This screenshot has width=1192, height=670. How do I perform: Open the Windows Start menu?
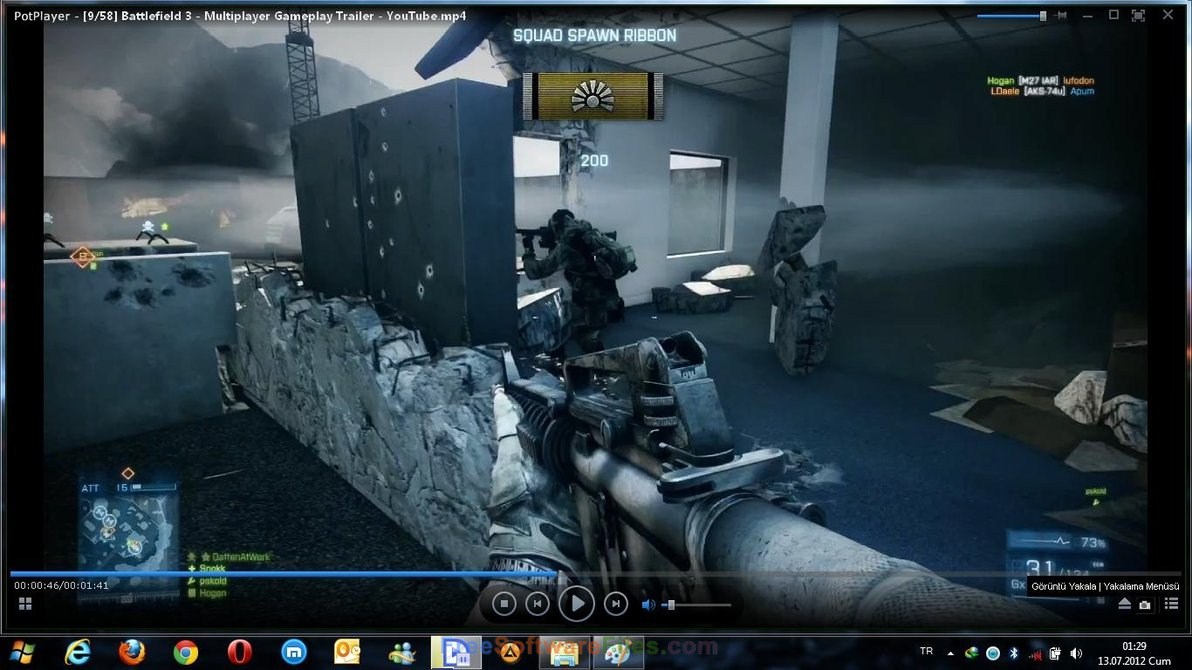pyautogui.click(x=22, y=653)
